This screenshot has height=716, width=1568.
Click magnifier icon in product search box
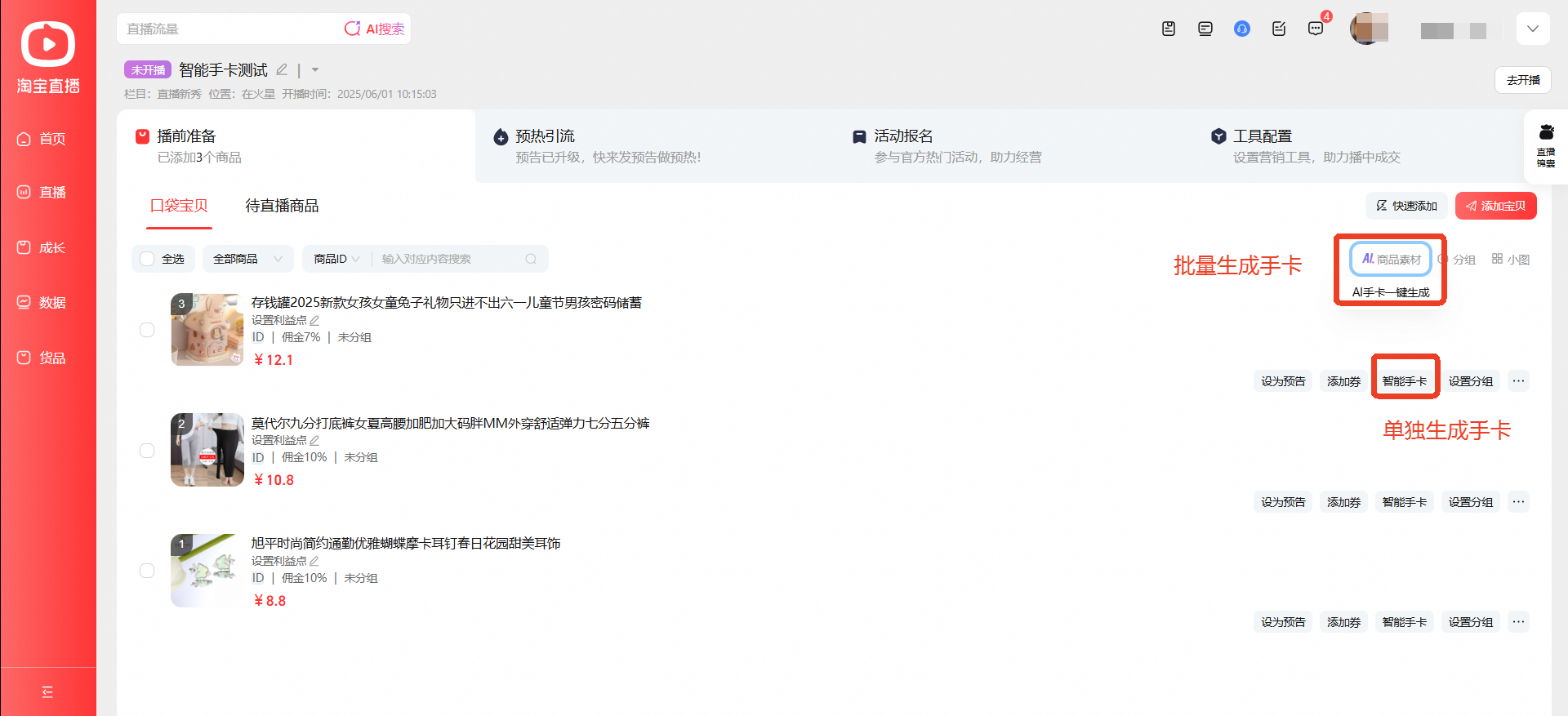531,259
